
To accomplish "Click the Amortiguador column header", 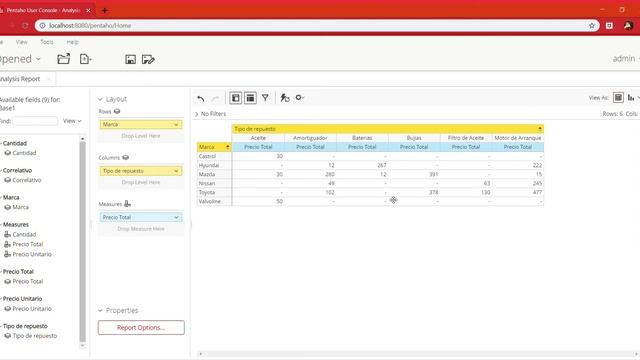I will 310,138.
